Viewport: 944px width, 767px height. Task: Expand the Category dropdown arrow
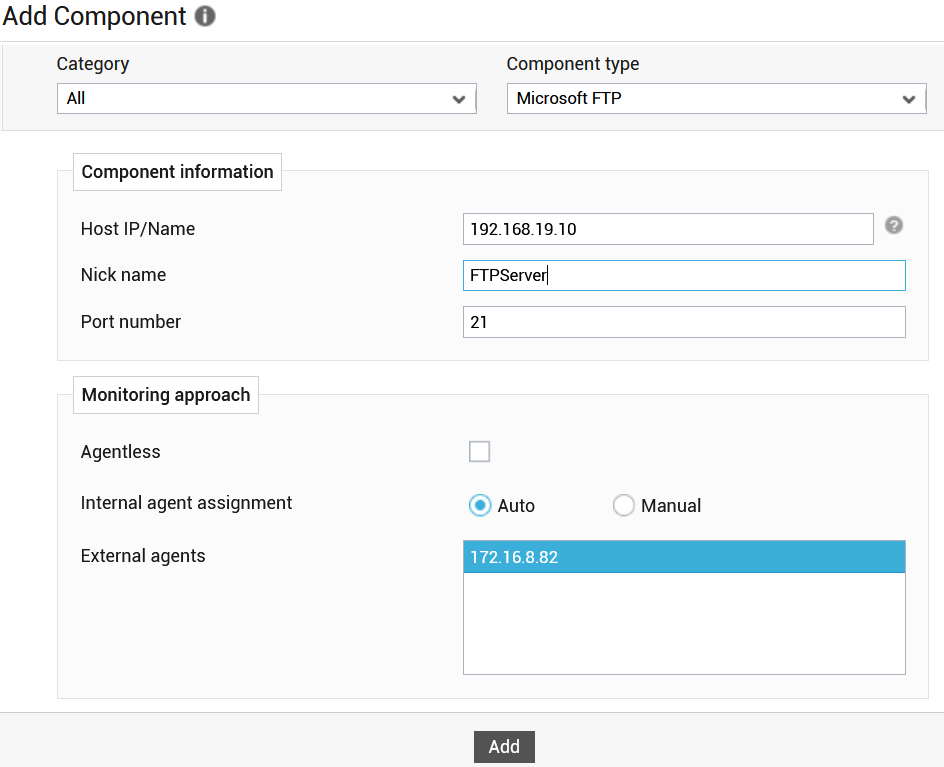459,99
